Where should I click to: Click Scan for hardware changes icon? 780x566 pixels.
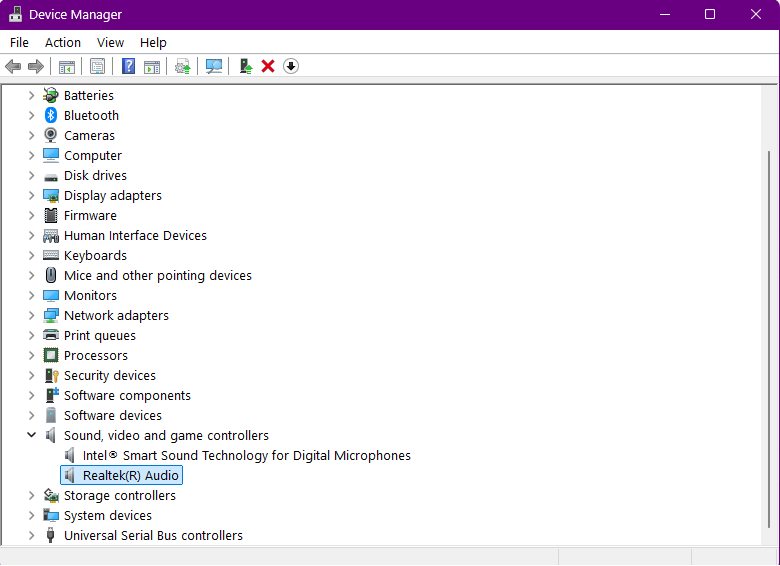pos(214,66)
